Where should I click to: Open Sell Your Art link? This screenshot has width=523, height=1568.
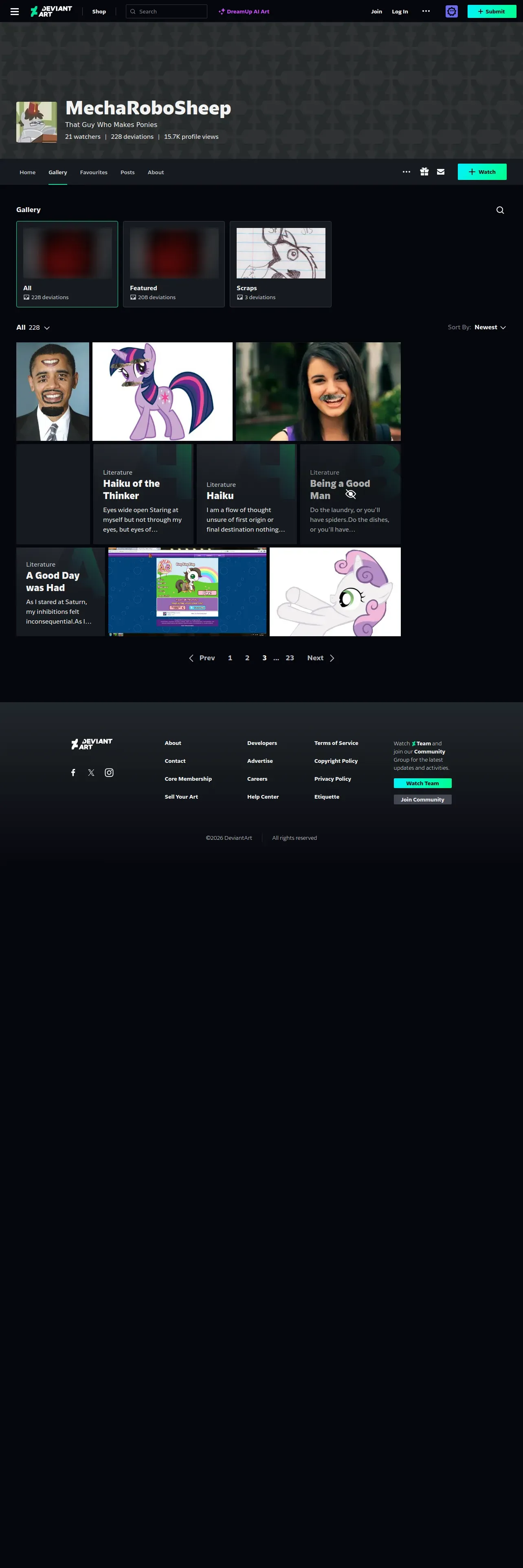[181, 797]
